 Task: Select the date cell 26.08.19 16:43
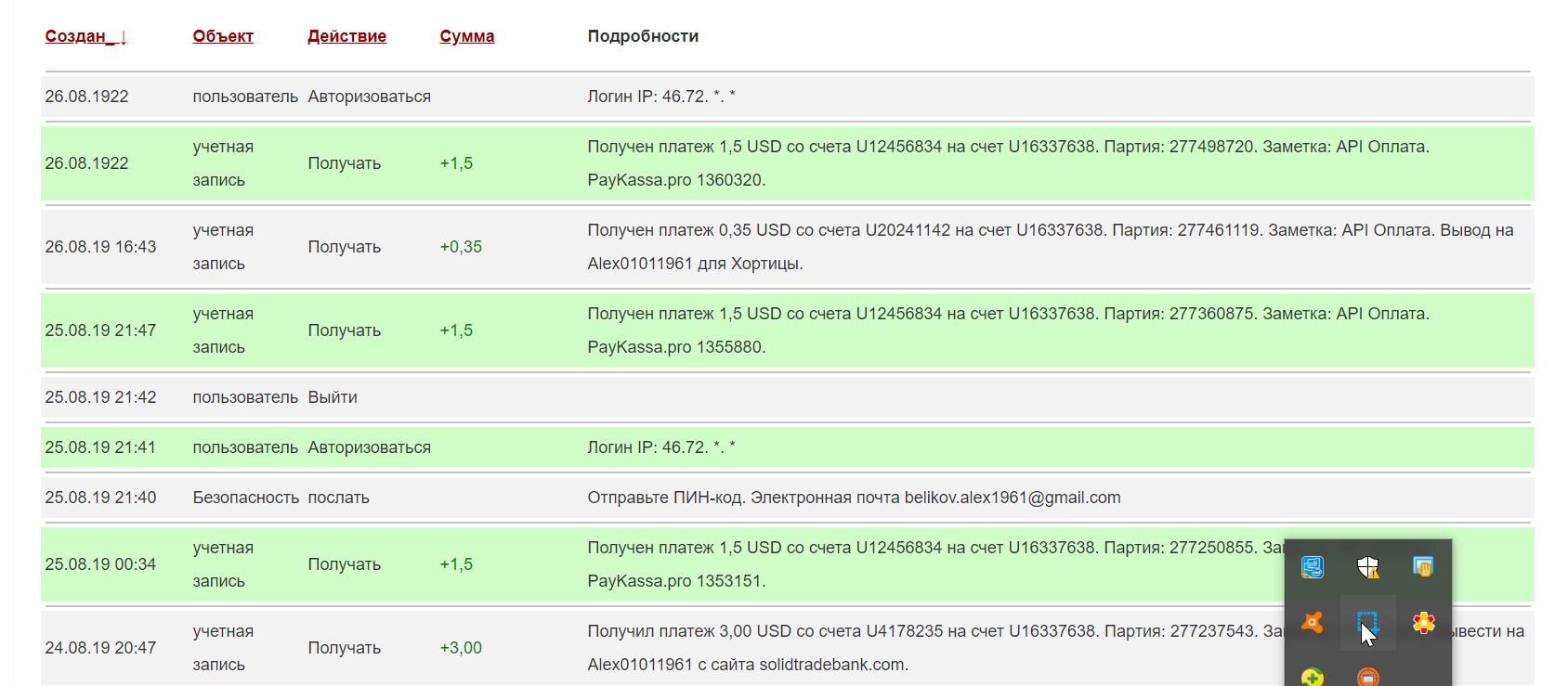[100, 247]
